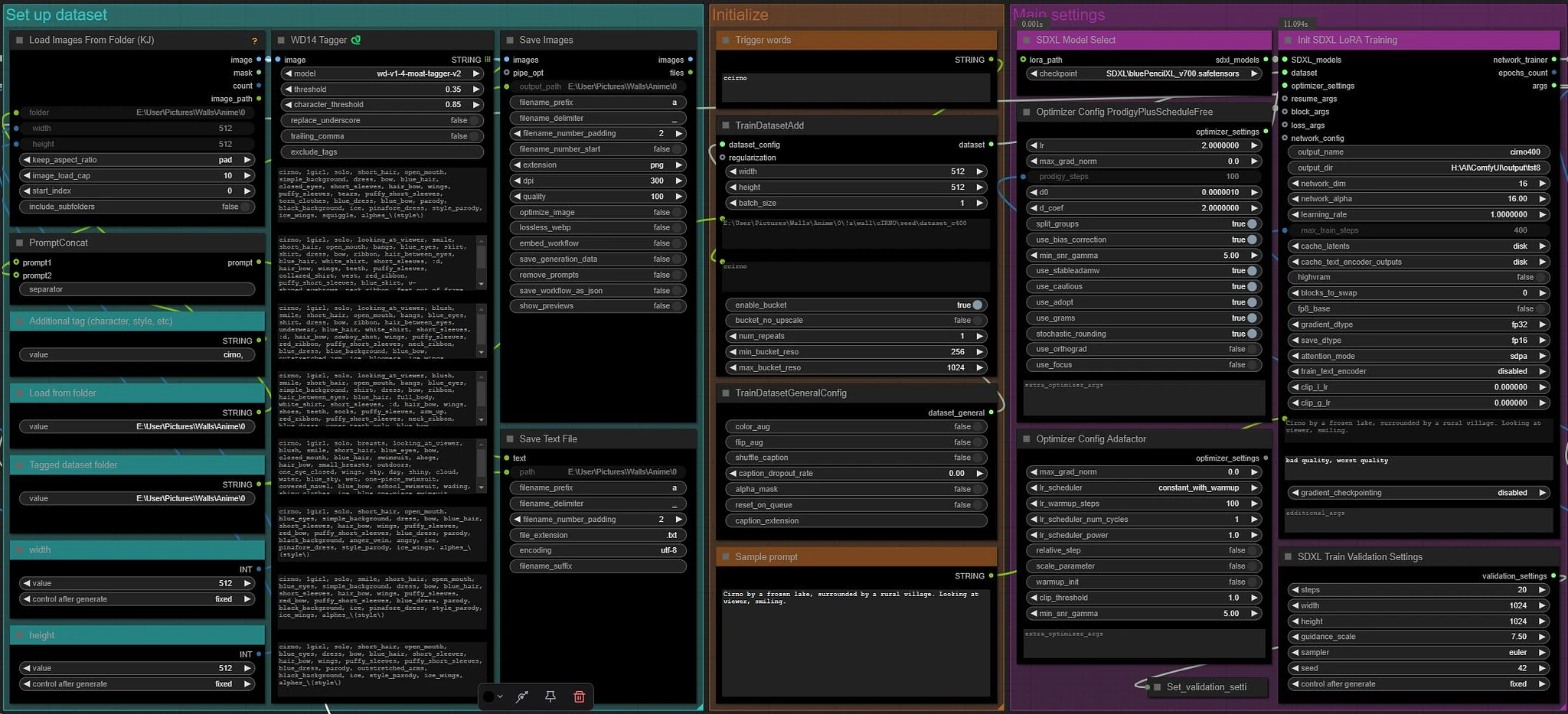Delete the node with the red trash icon
The width and height of the screenshot is (1568, 714).
point(579,696)
